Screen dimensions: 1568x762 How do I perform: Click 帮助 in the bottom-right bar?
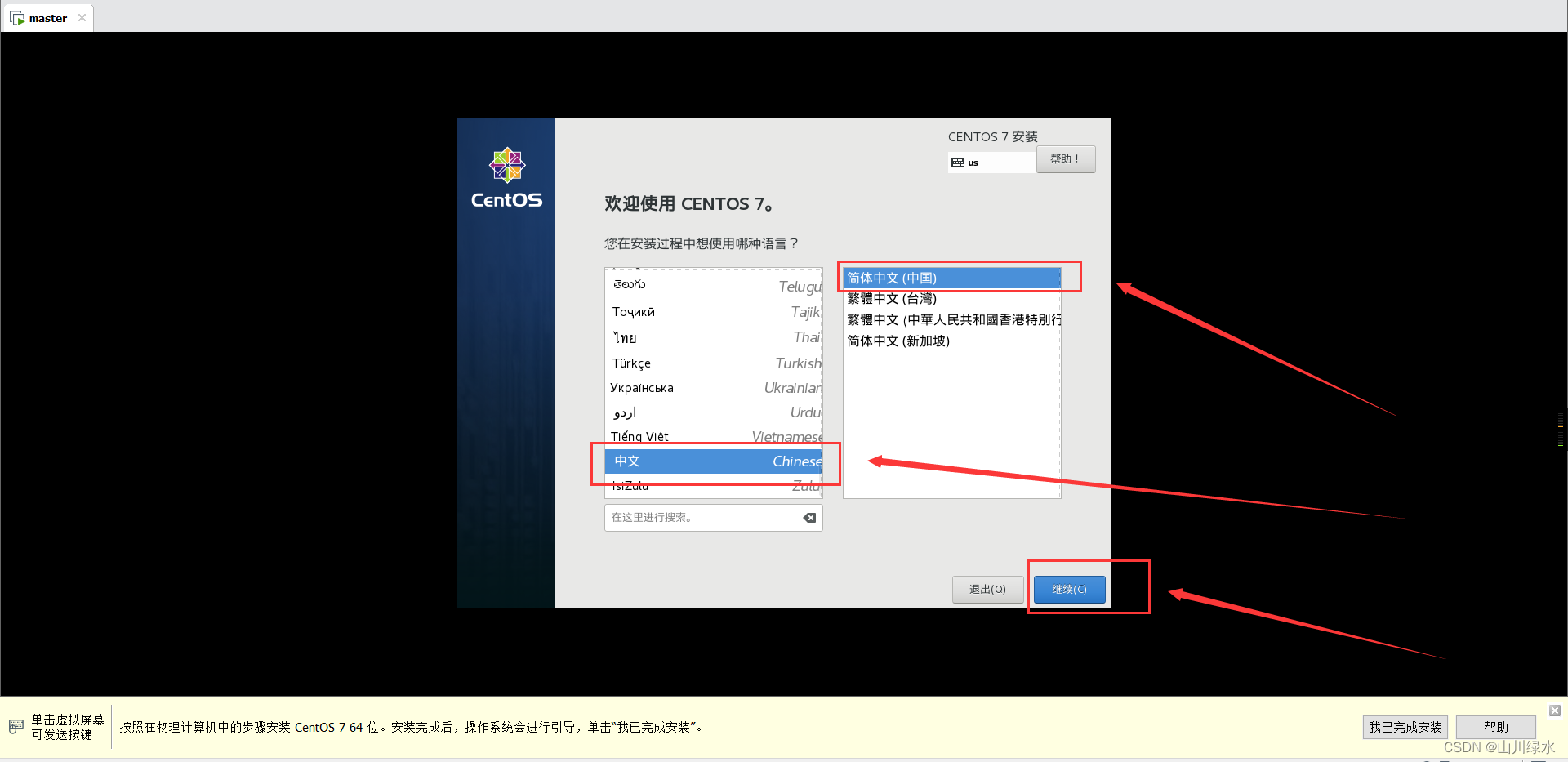pyautogui.click(x=1495, y=726)
